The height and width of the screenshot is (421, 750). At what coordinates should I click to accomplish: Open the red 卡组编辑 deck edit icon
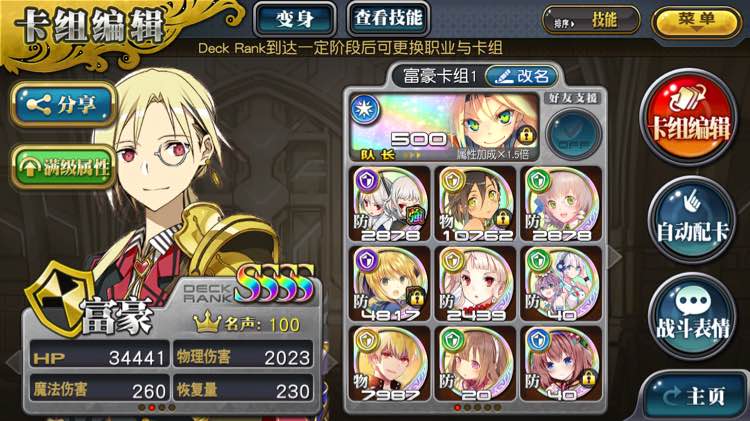(688, 119)
